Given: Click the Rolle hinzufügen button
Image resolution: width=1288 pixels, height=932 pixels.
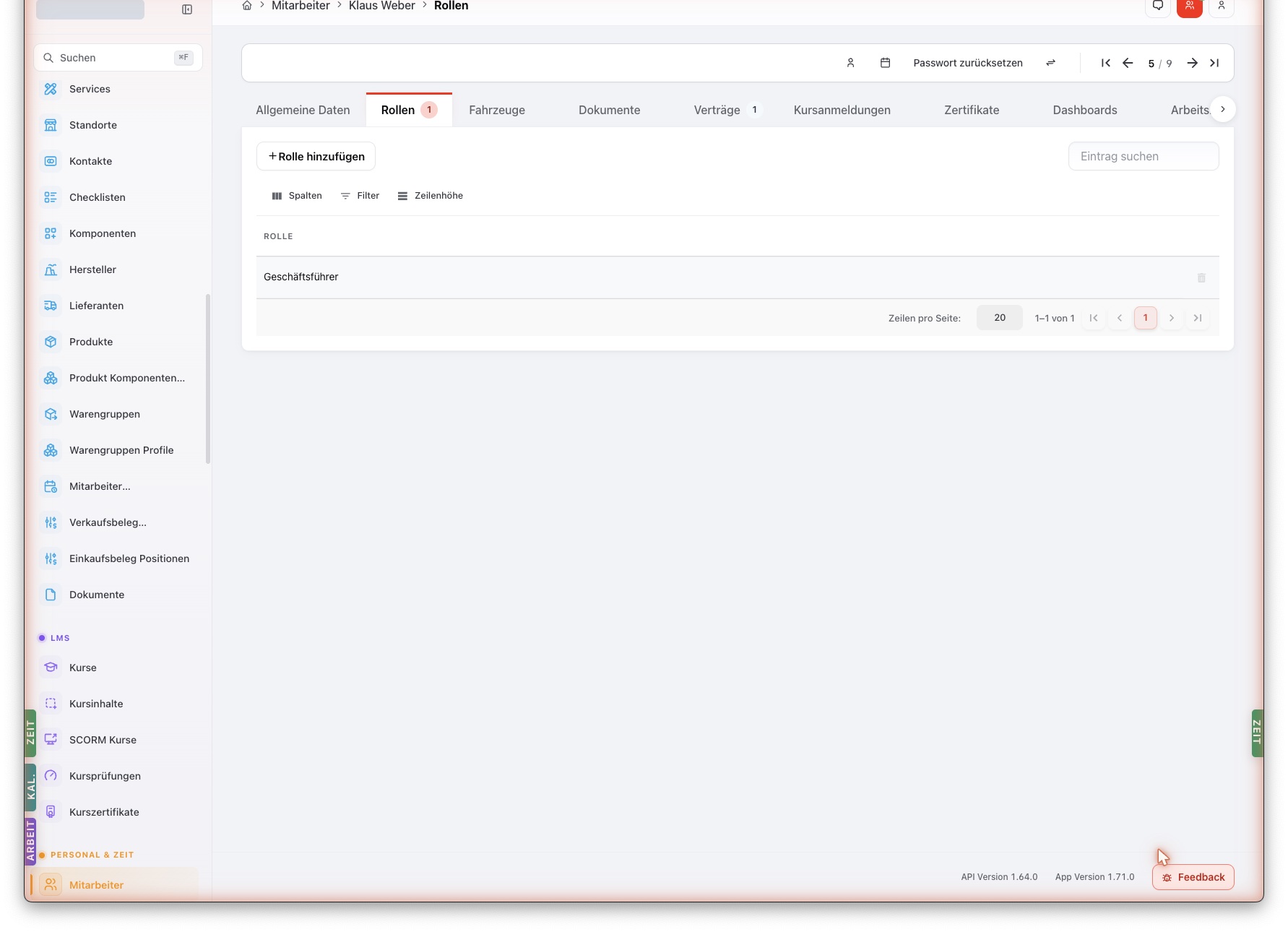Looking at the screenshot, I should [x=316, y=156].
